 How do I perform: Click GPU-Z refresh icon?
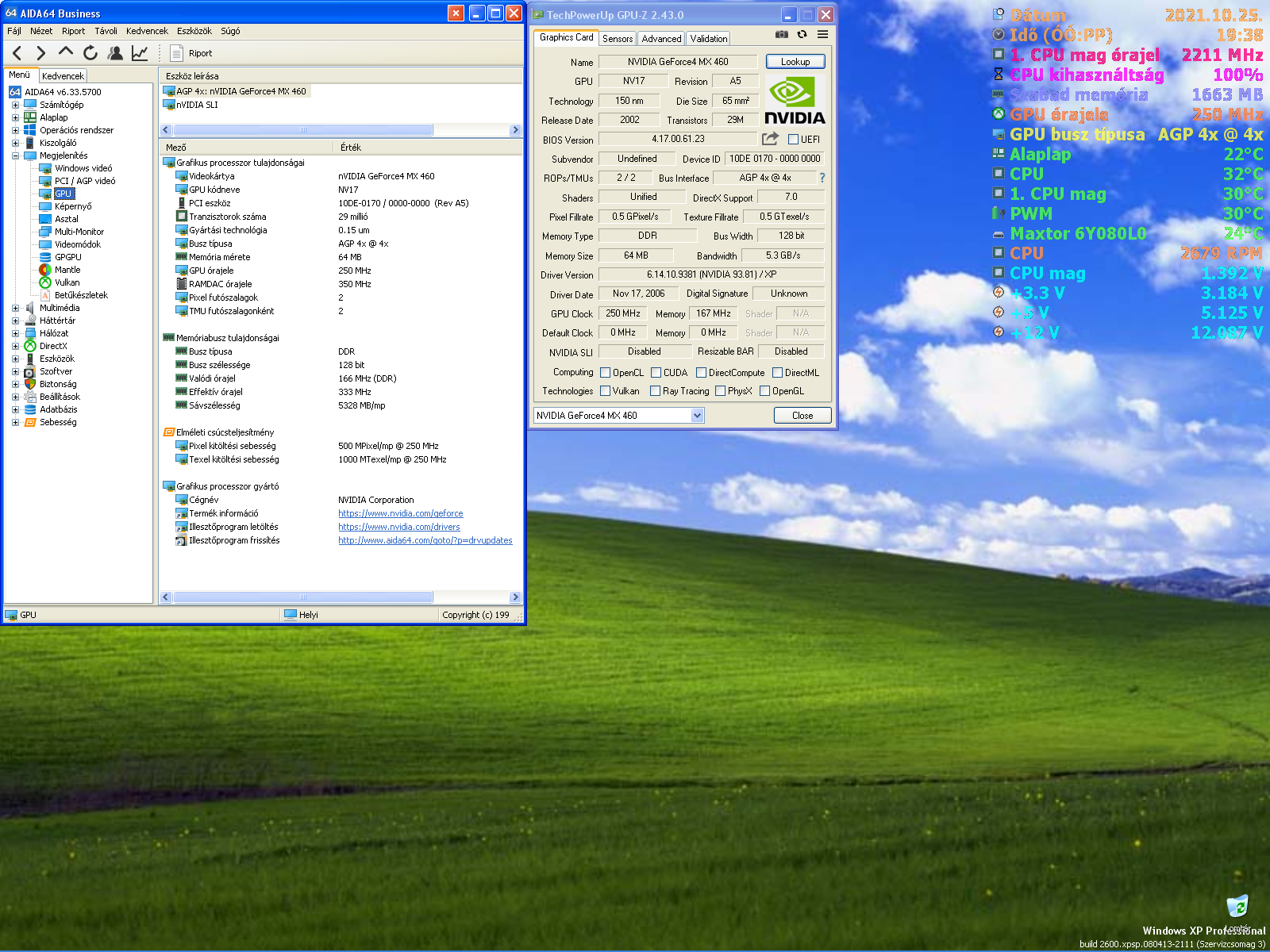pos(802,34)
